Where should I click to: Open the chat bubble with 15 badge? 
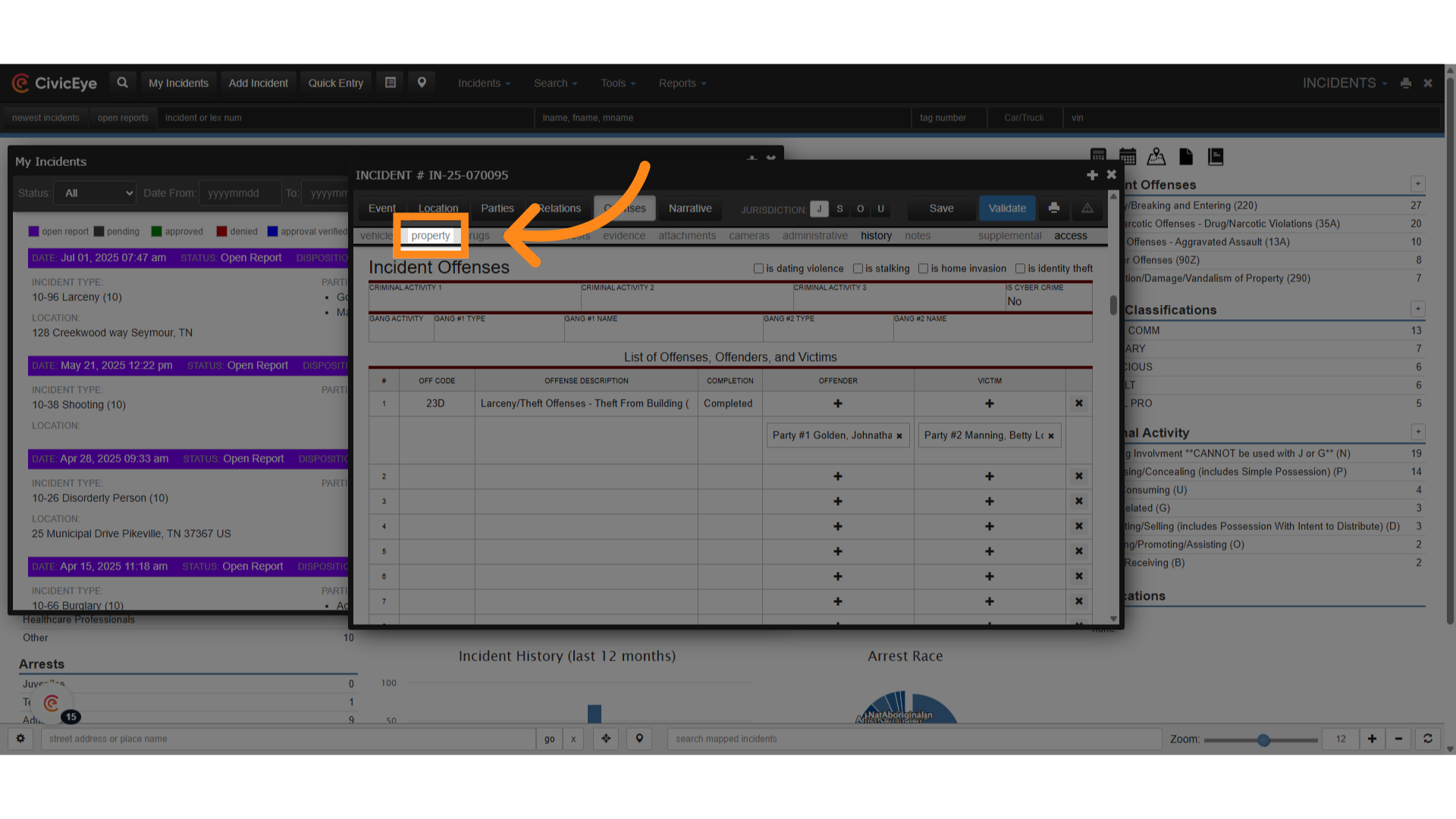pyautogui.click(x=52, y=704)
